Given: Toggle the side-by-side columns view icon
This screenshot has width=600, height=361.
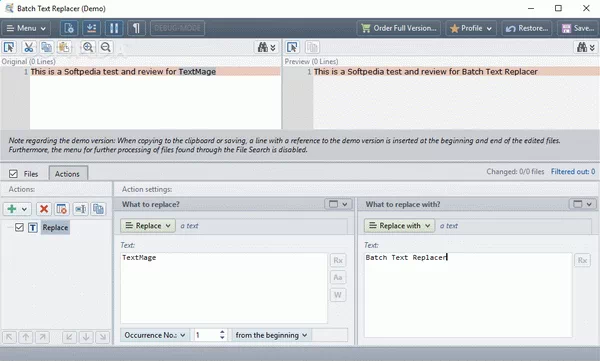Looking at the screenshot, I should (114, 28).
